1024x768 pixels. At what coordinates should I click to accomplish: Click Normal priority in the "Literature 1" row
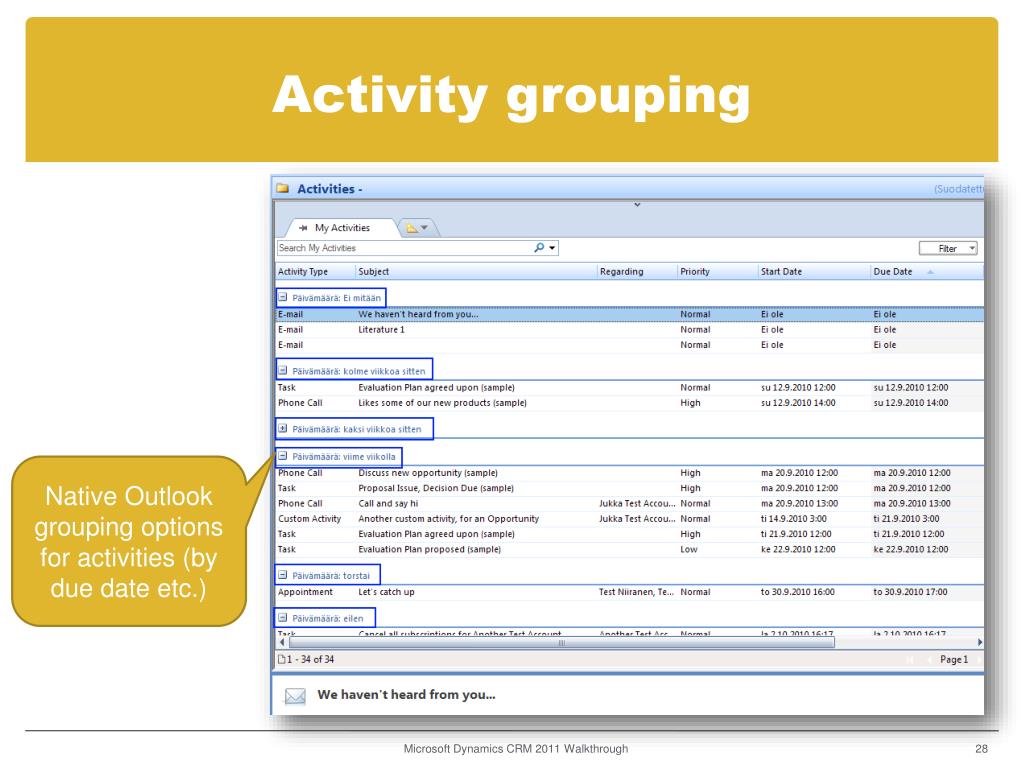point(695,330)
